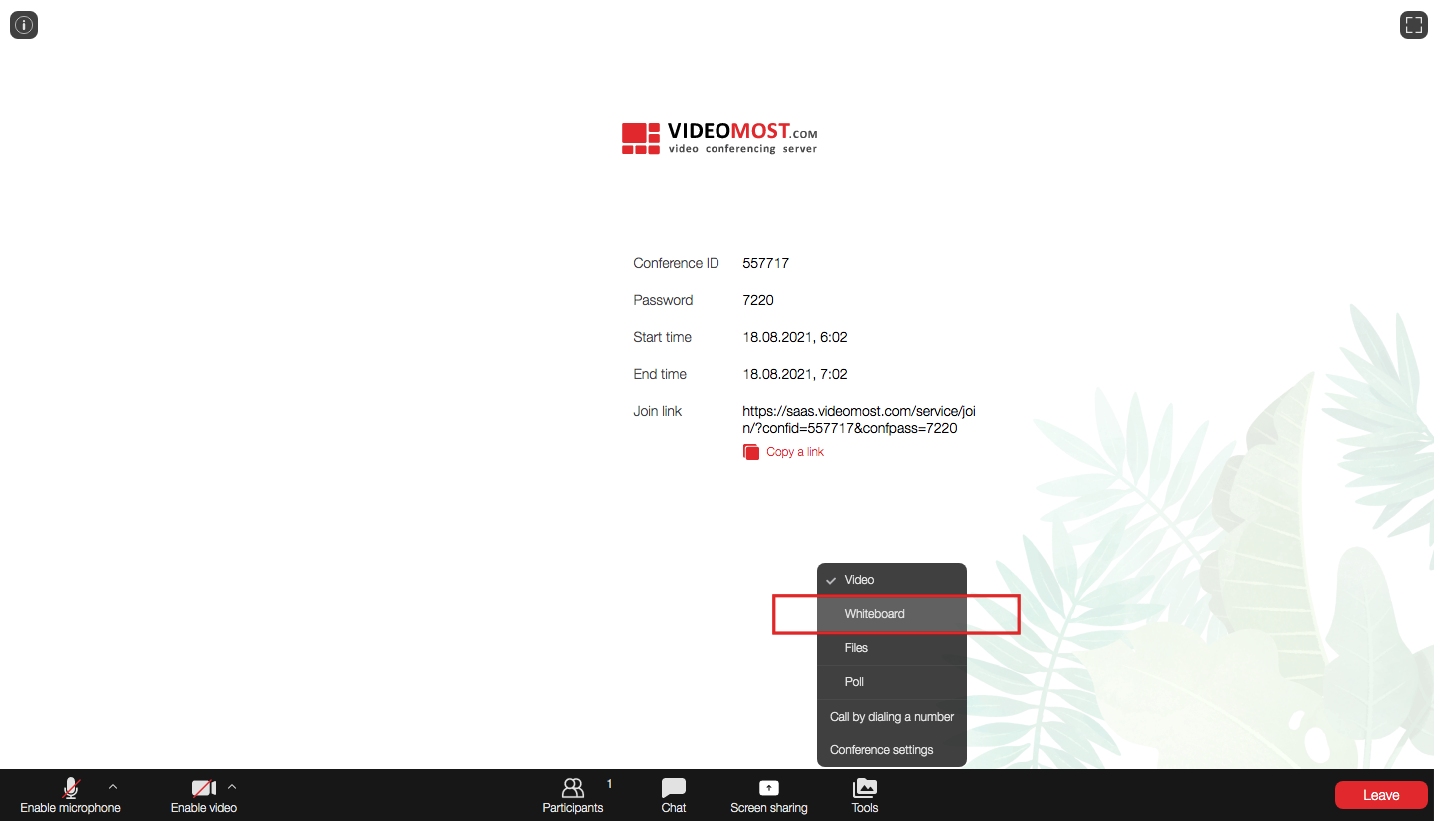This screenshot has width=1434, height=821.
Task: Open the Participants panel
Action: [x=573, y=795]
